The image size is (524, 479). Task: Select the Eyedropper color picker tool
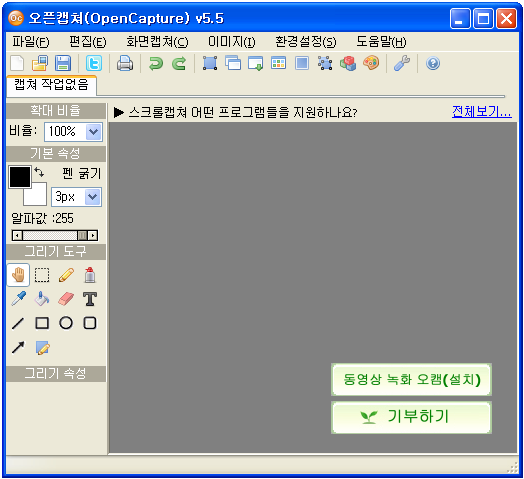(18, 299)
